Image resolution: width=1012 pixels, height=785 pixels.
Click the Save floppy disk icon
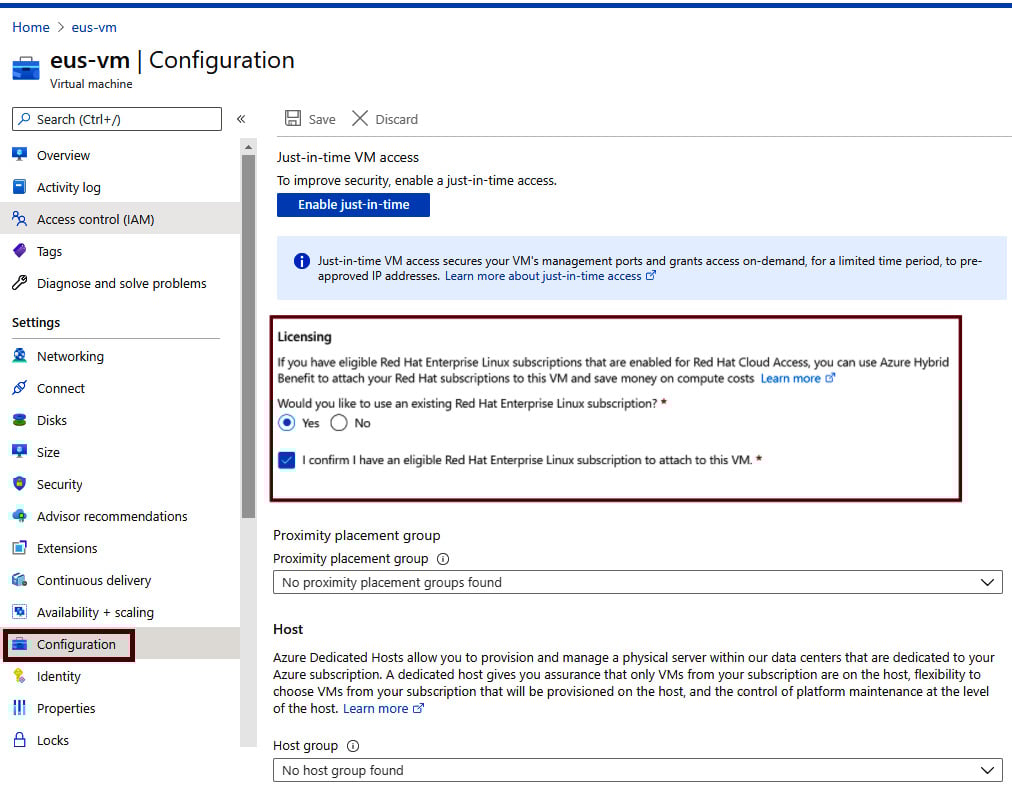(x=293, y=118)
